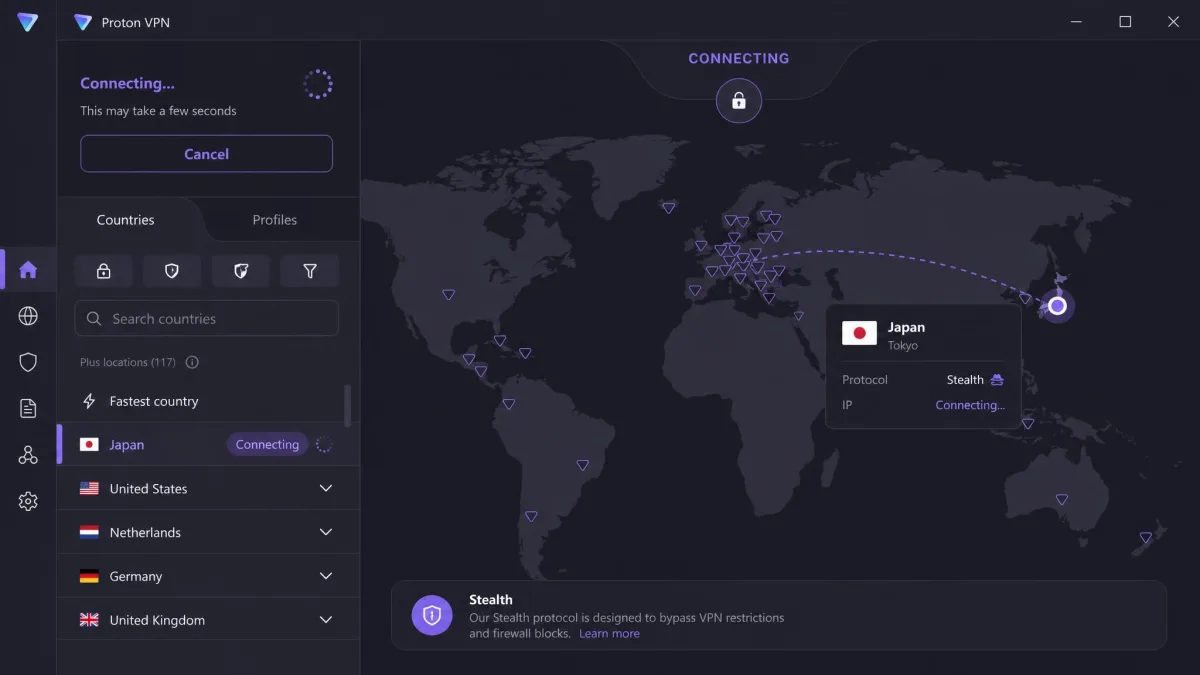Expand the Germany server list
This screenshot has width=1200, height=675.
point(325,577)
